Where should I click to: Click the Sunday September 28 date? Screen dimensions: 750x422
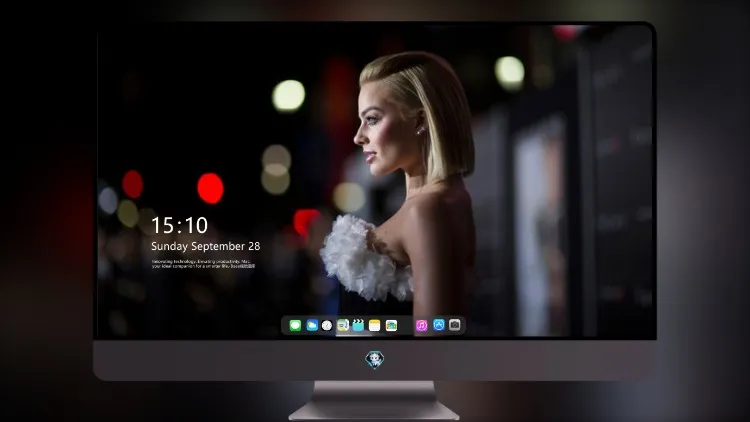pyautogui.click(x=206, y=246)
